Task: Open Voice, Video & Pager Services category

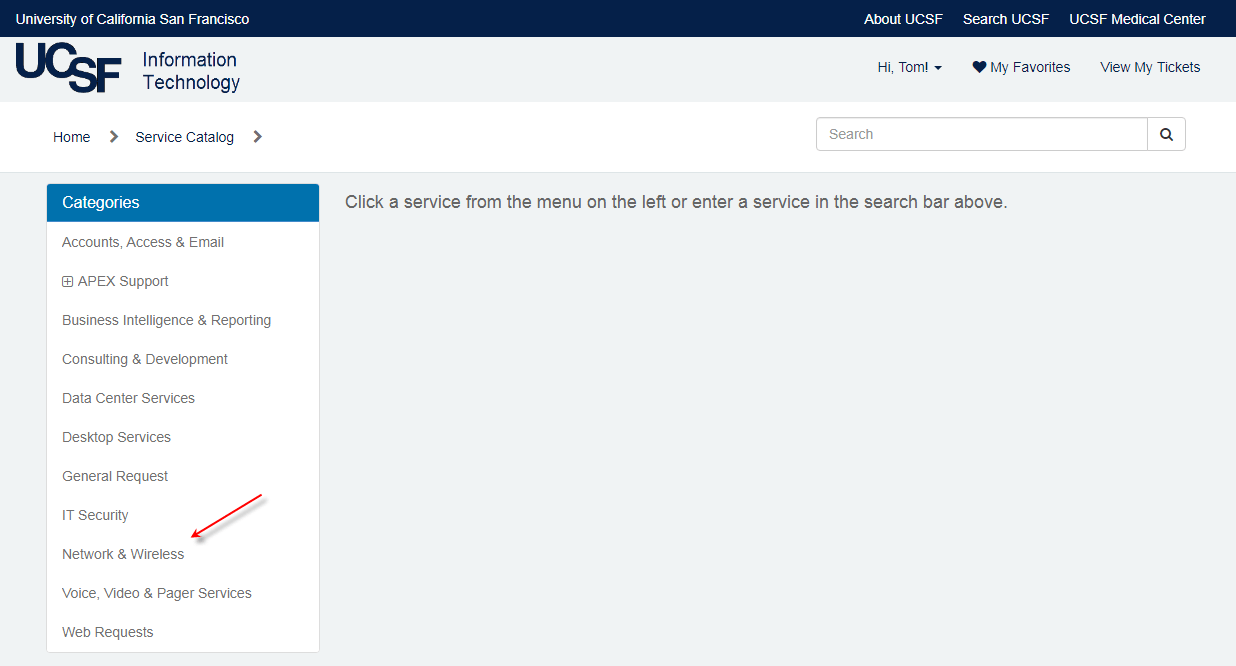Action: click(x=157, y=593)
